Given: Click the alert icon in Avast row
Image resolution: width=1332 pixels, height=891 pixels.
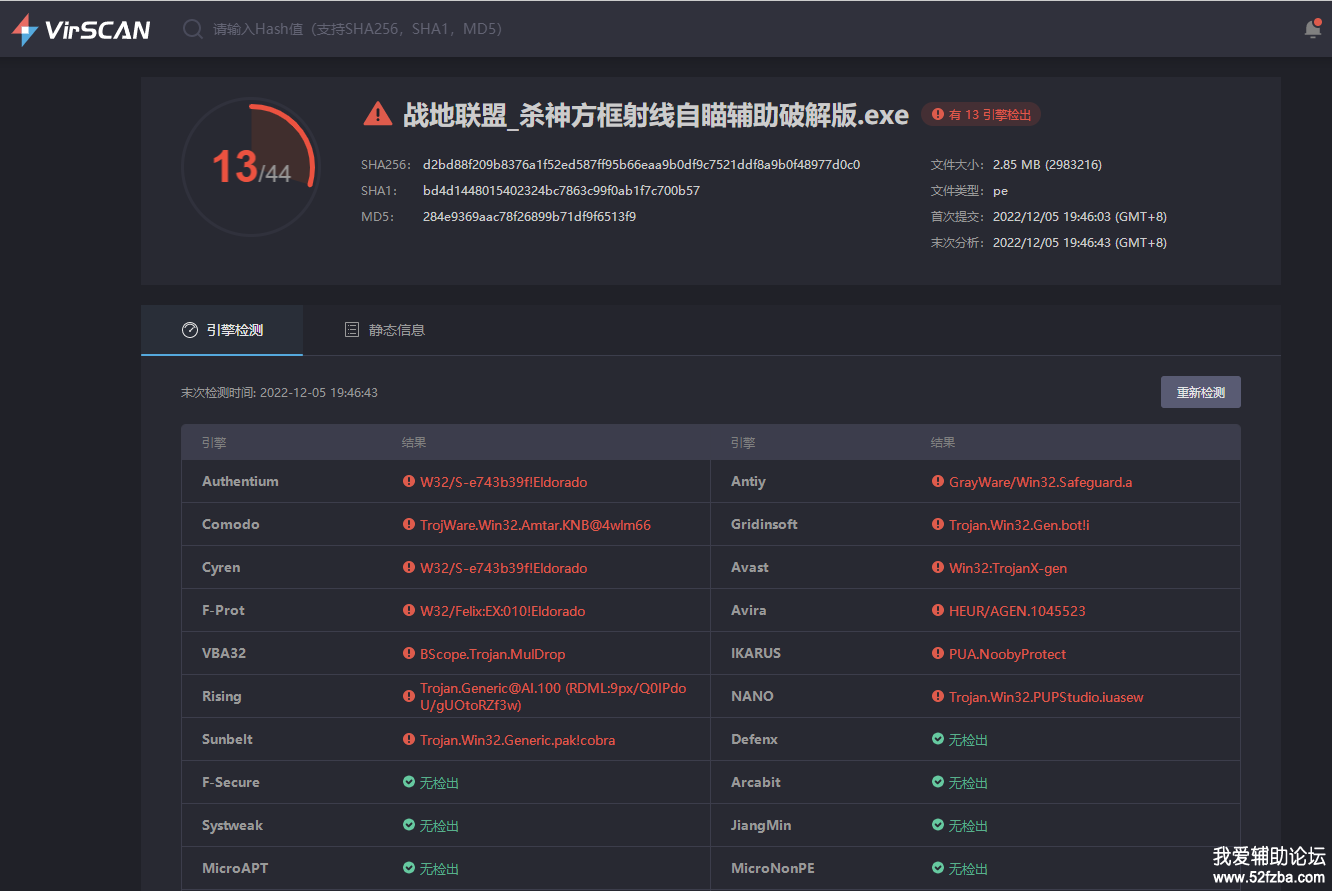Looking at the screenshot, I should tap(938, 567).
